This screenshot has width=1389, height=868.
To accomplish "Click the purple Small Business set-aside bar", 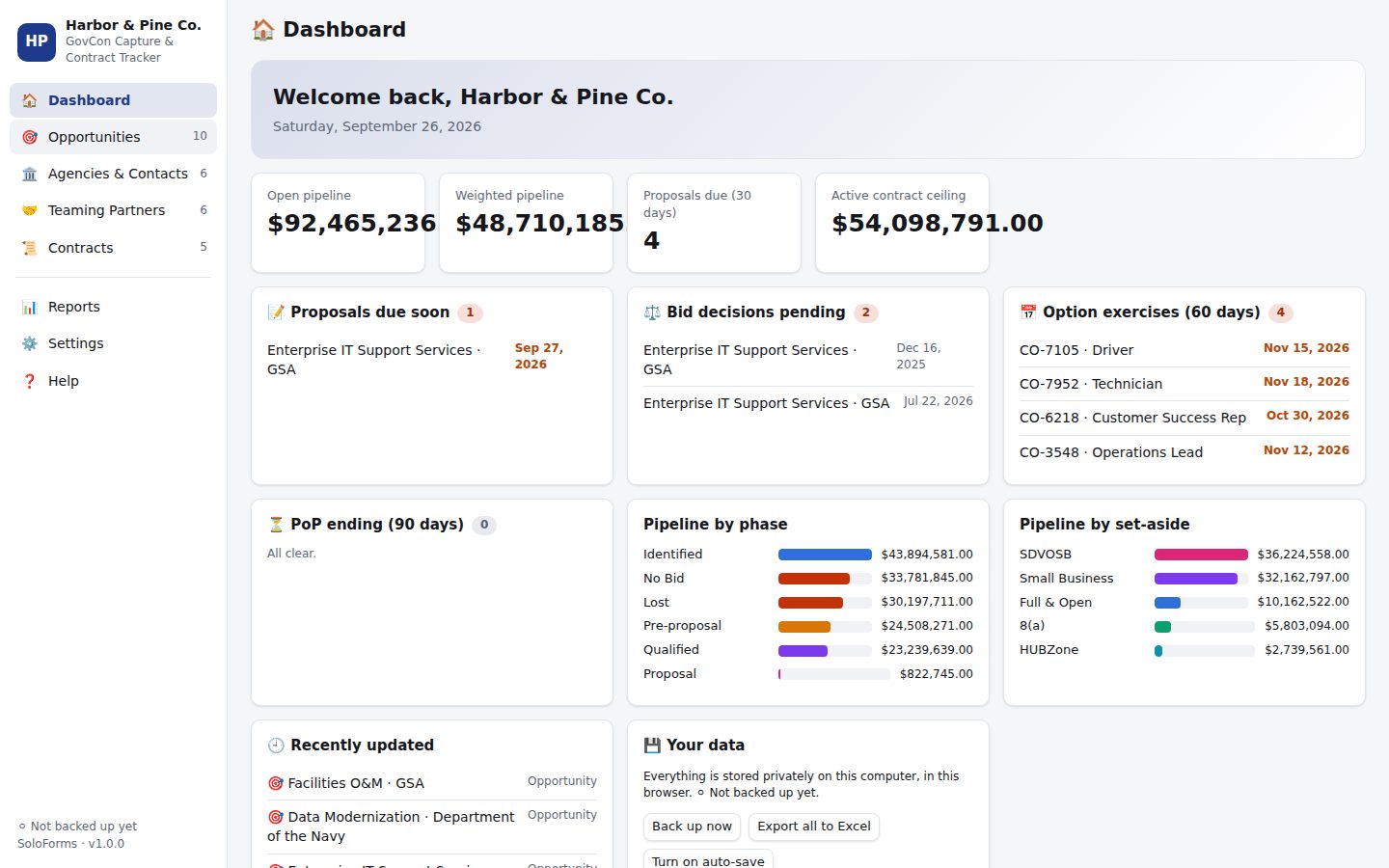I will click(x=1196, y=579).
